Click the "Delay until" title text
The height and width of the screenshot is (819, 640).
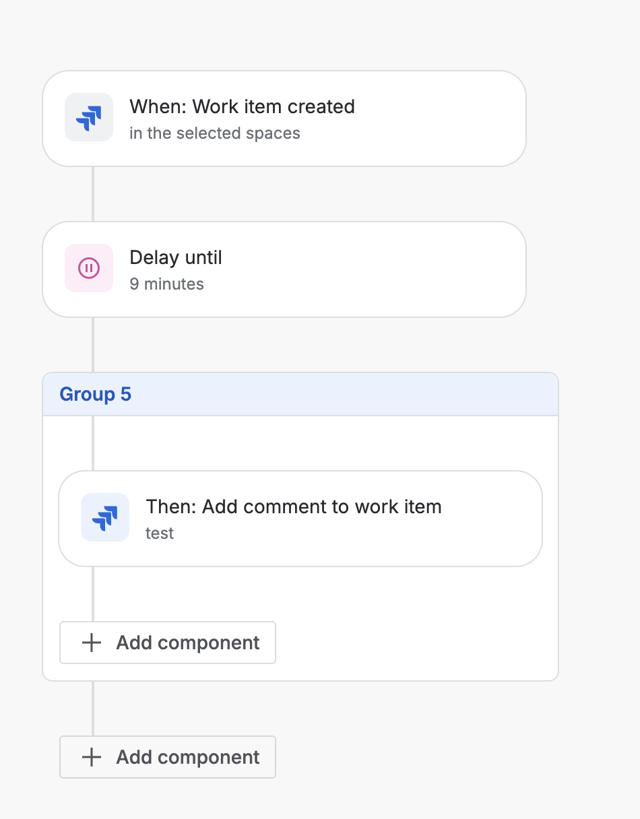click(x=175, y=257)
